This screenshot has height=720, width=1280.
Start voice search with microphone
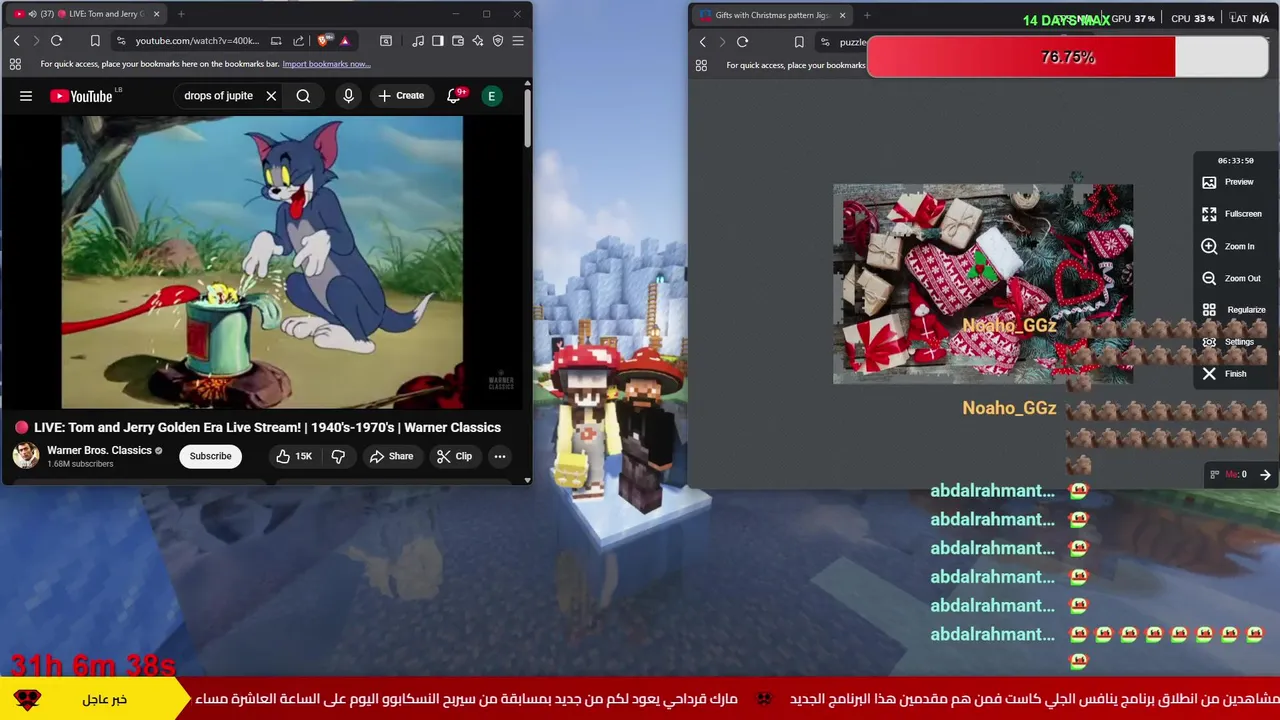coord(348,96)
